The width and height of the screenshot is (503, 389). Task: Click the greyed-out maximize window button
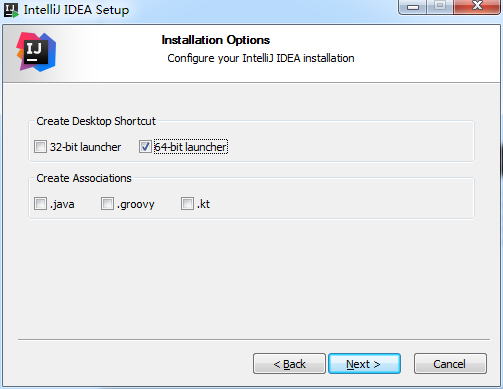(440, 7)
